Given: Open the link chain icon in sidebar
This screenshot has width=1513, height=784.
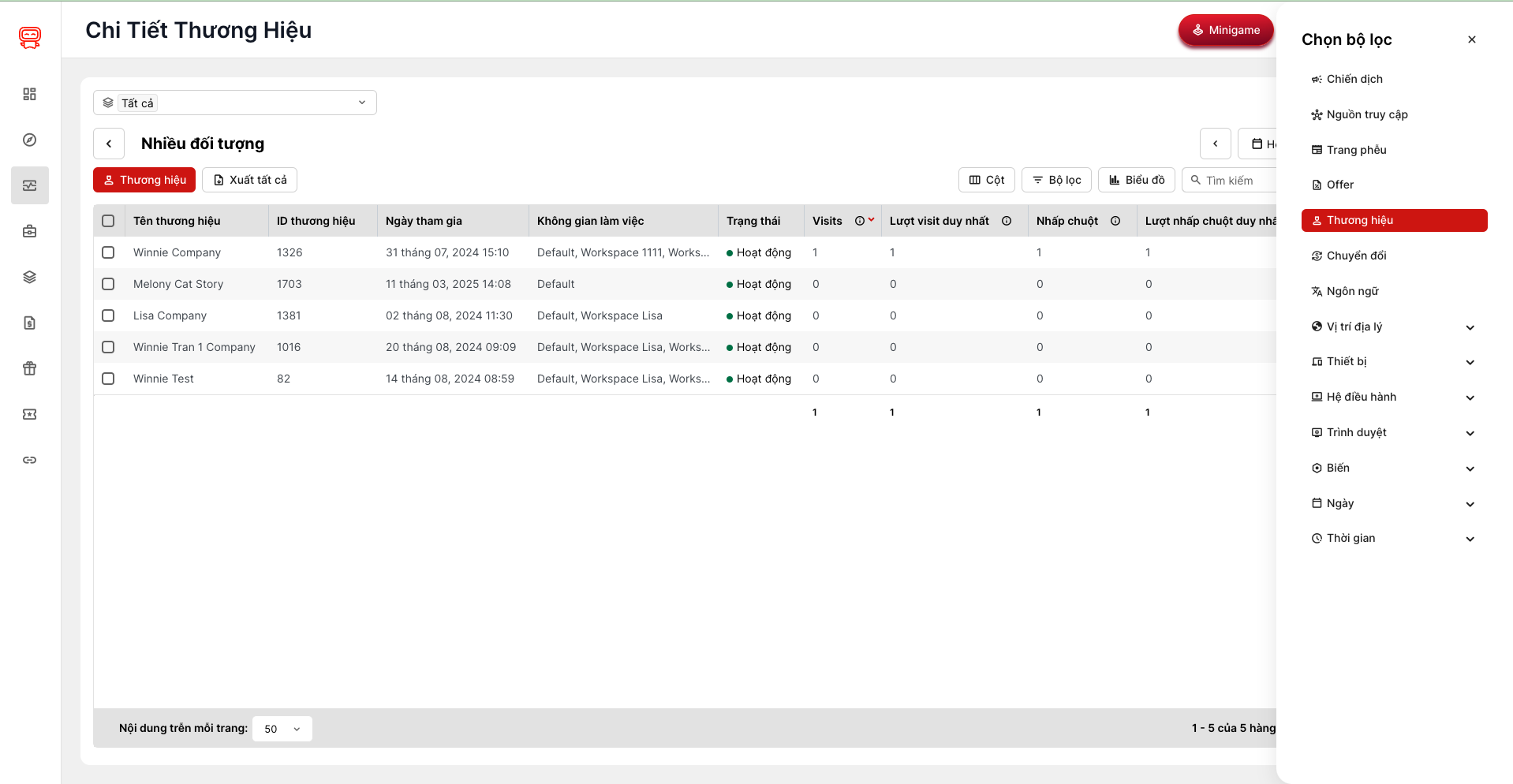Looking at the screenshot, I should click(x=30, y=460).
